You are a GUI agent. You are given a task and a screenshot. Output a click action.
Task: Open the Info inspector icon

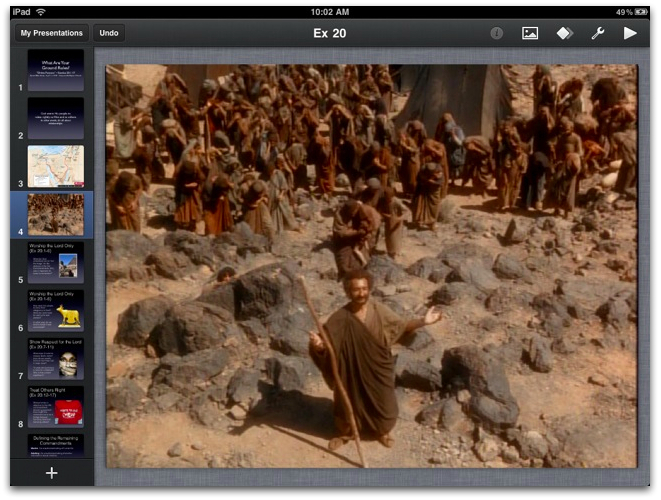[496, 33]
